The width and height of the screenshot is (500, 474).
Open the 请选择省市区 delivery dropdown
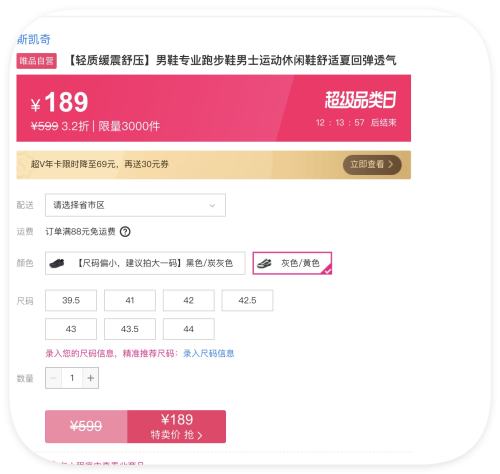coord(135,205)
